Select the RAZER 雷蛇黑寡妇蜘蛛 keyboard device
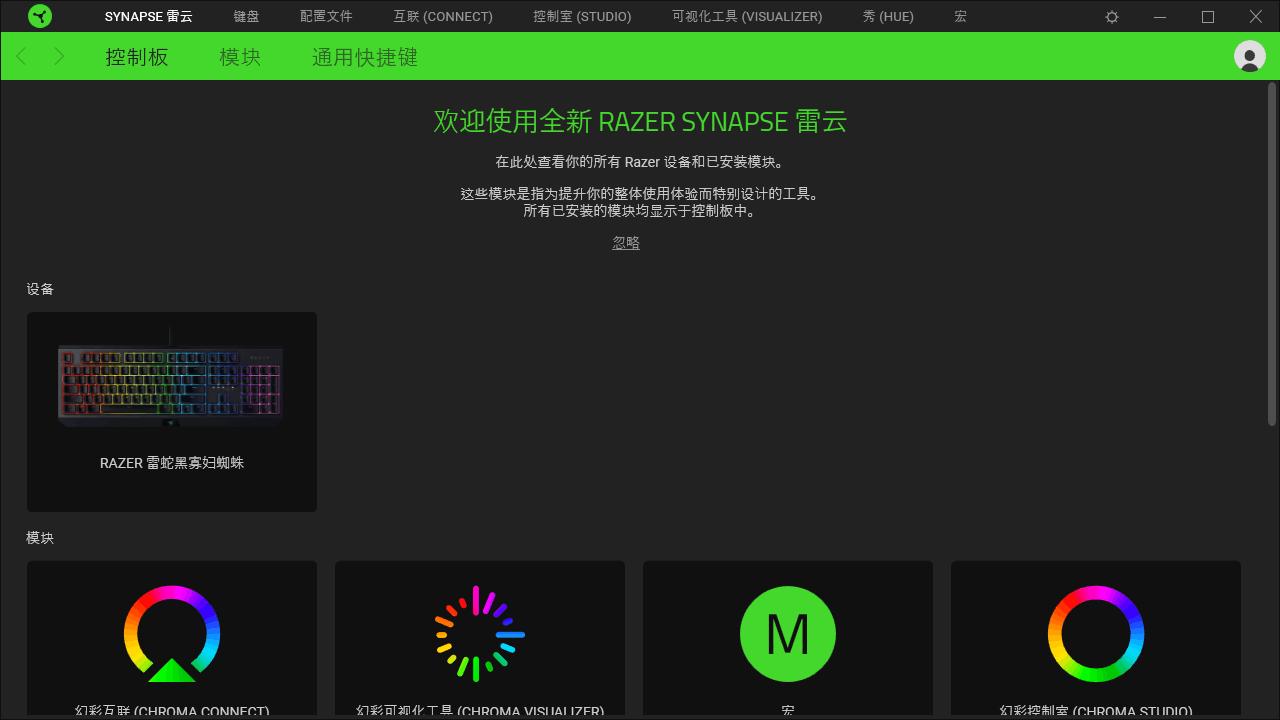The image size is (1280, 720). pyautogui.click(x=171, y=410)
